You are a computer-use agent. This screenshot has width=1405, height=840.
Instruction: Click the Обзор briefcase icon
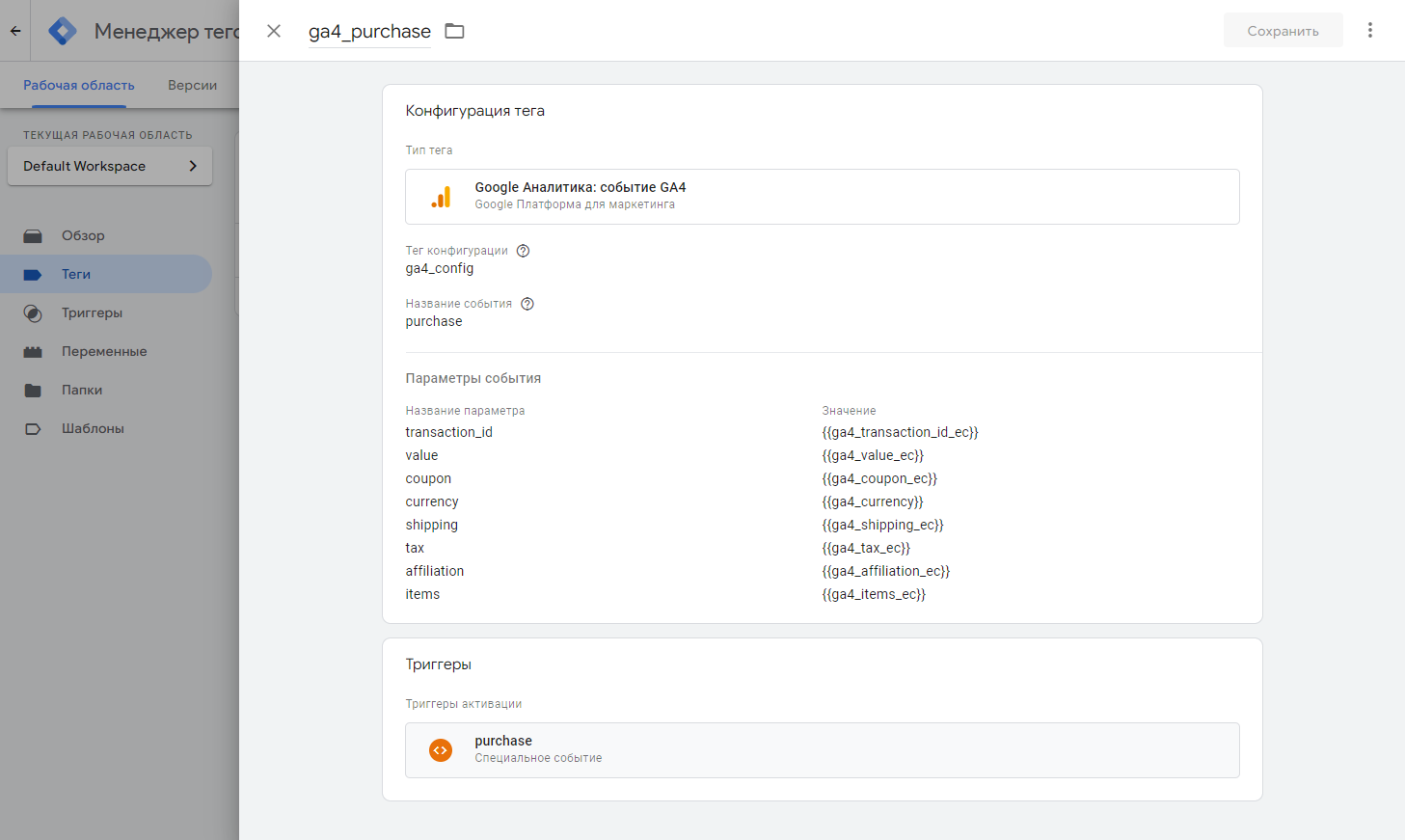click(33, 235)
